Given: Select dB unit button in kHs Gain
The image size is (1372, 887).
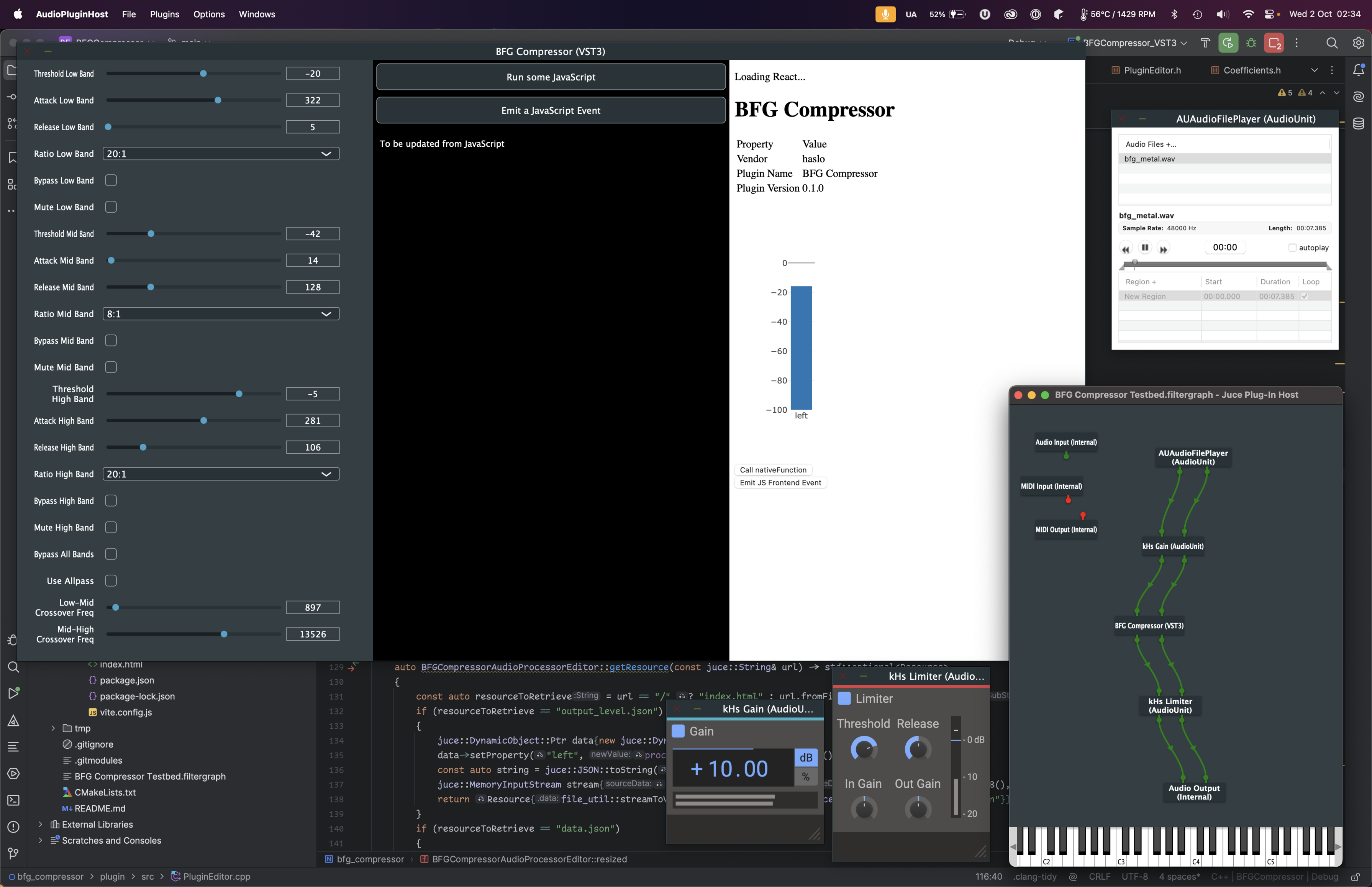Looking at the screenshot, I should 806,757.
